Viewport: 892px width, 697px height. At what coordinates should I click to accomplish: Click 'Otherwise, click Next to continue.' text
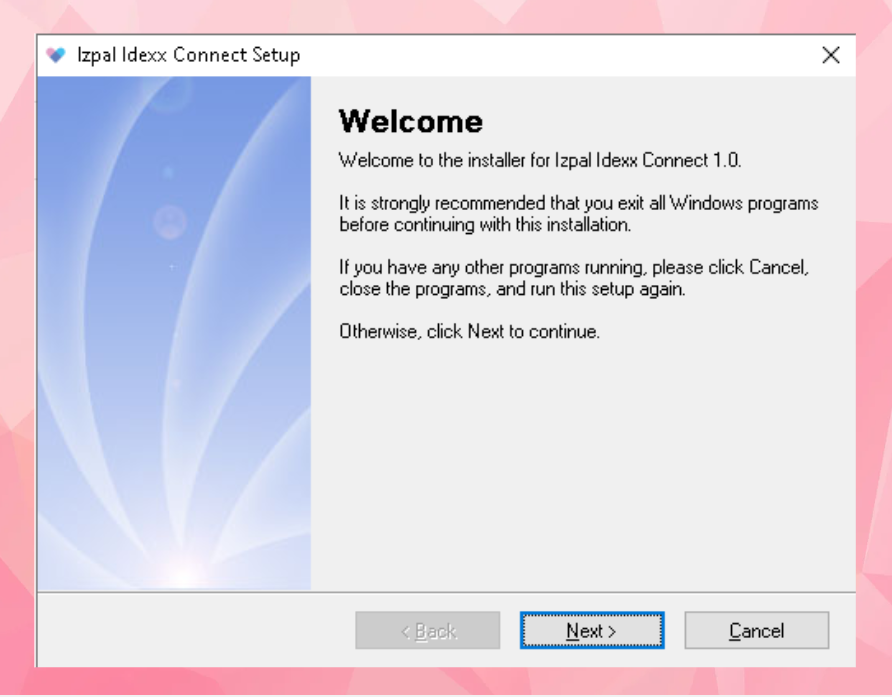(469, 331)
